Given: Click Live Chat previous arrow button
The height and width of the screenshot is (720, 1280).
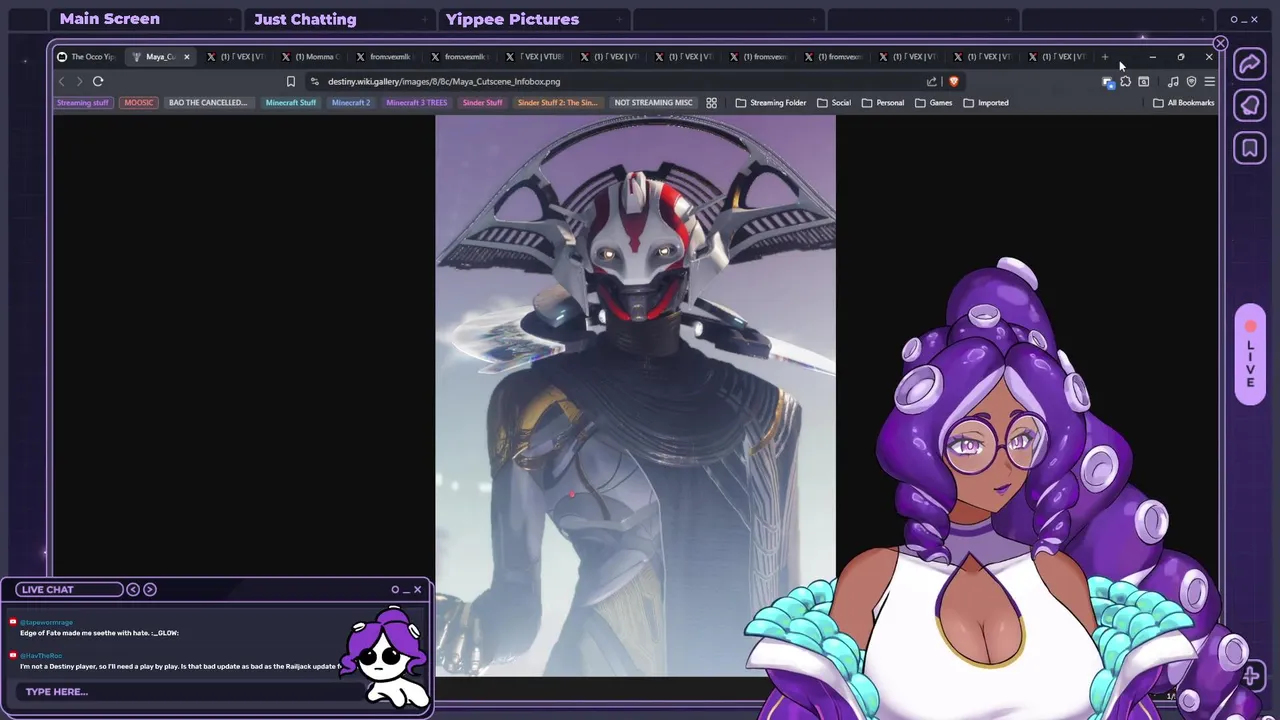Looking at the screenshot, I should pyautogui.click(x=133, y=589).
